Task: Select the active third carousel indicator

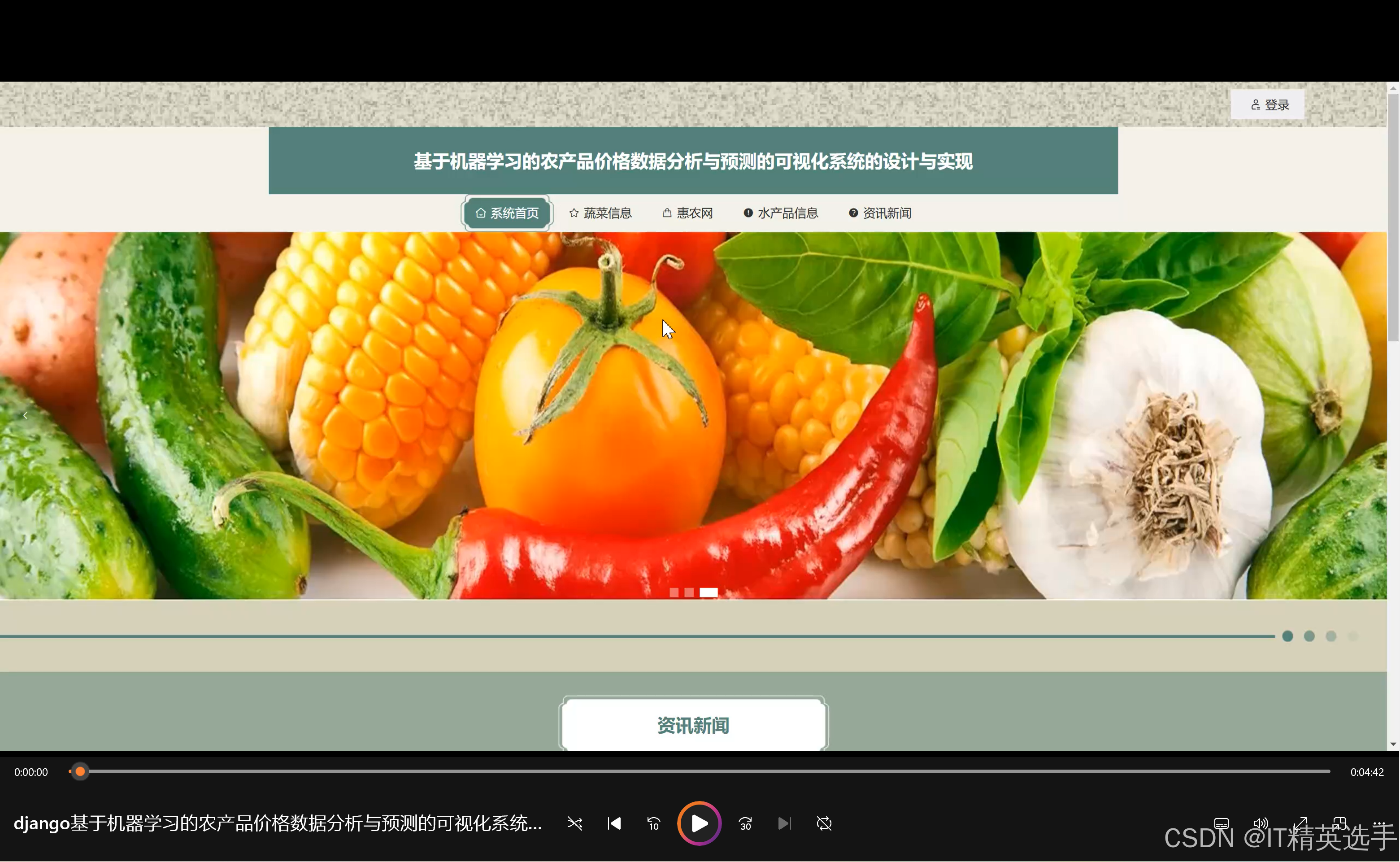Action: click(709, 592)
